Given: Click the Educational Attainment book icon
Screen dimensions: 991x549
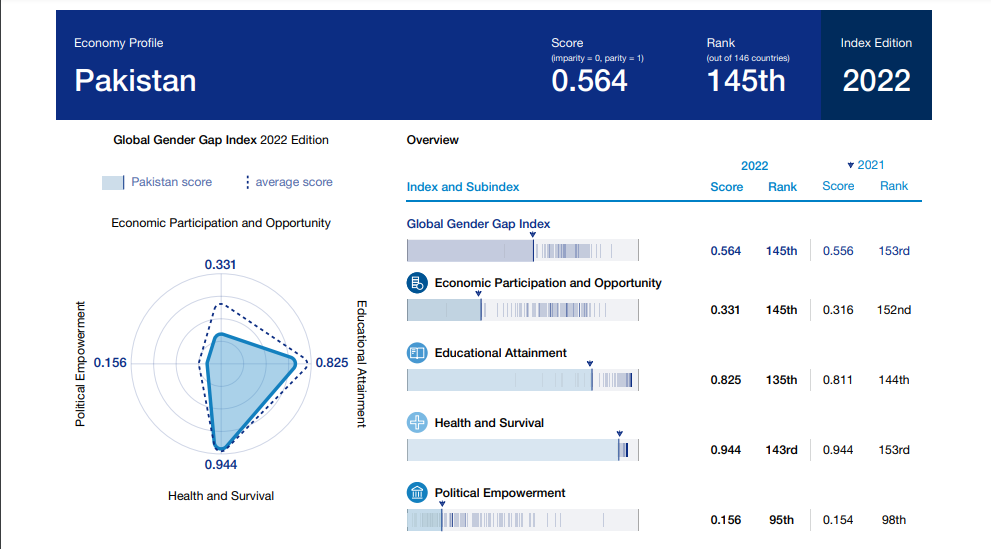Looking at the screenshot, I should [417, 353].
